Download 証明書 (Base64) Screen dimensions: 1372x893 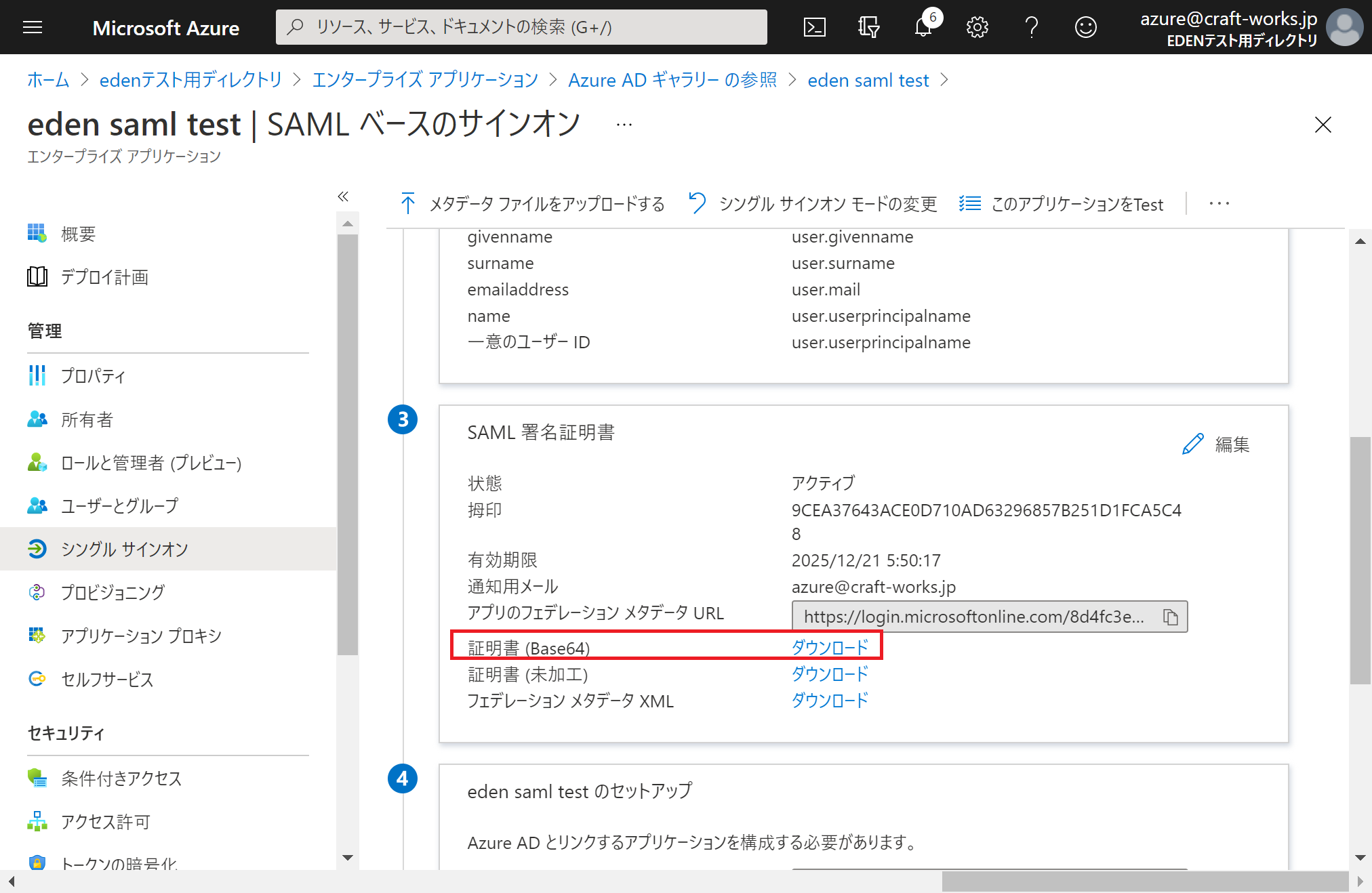(x=830, y=647)
